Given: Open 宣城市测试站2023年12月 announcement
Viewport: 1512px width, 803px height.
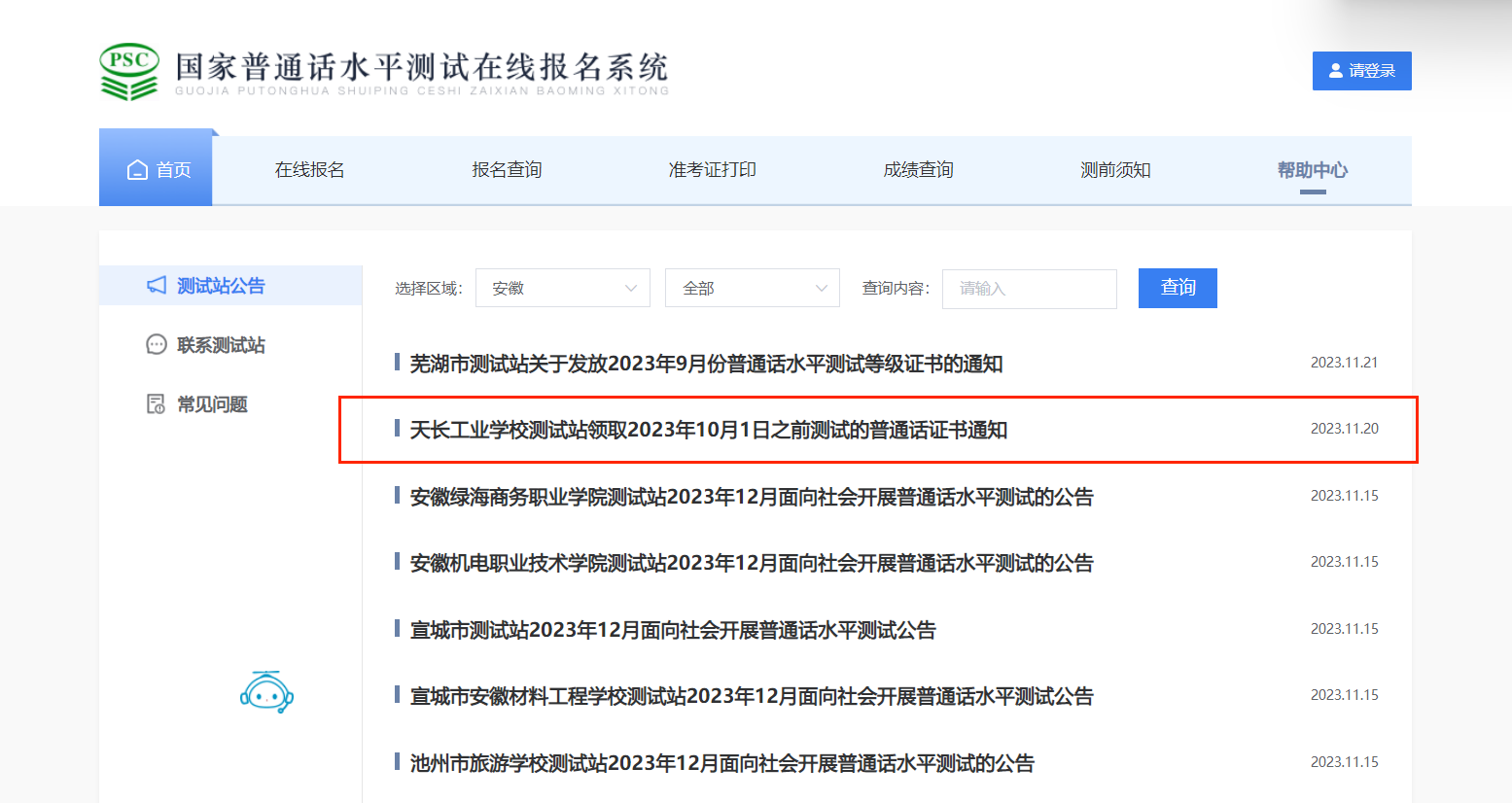Looking at the screenshot, I should click(x=673, y=630).
